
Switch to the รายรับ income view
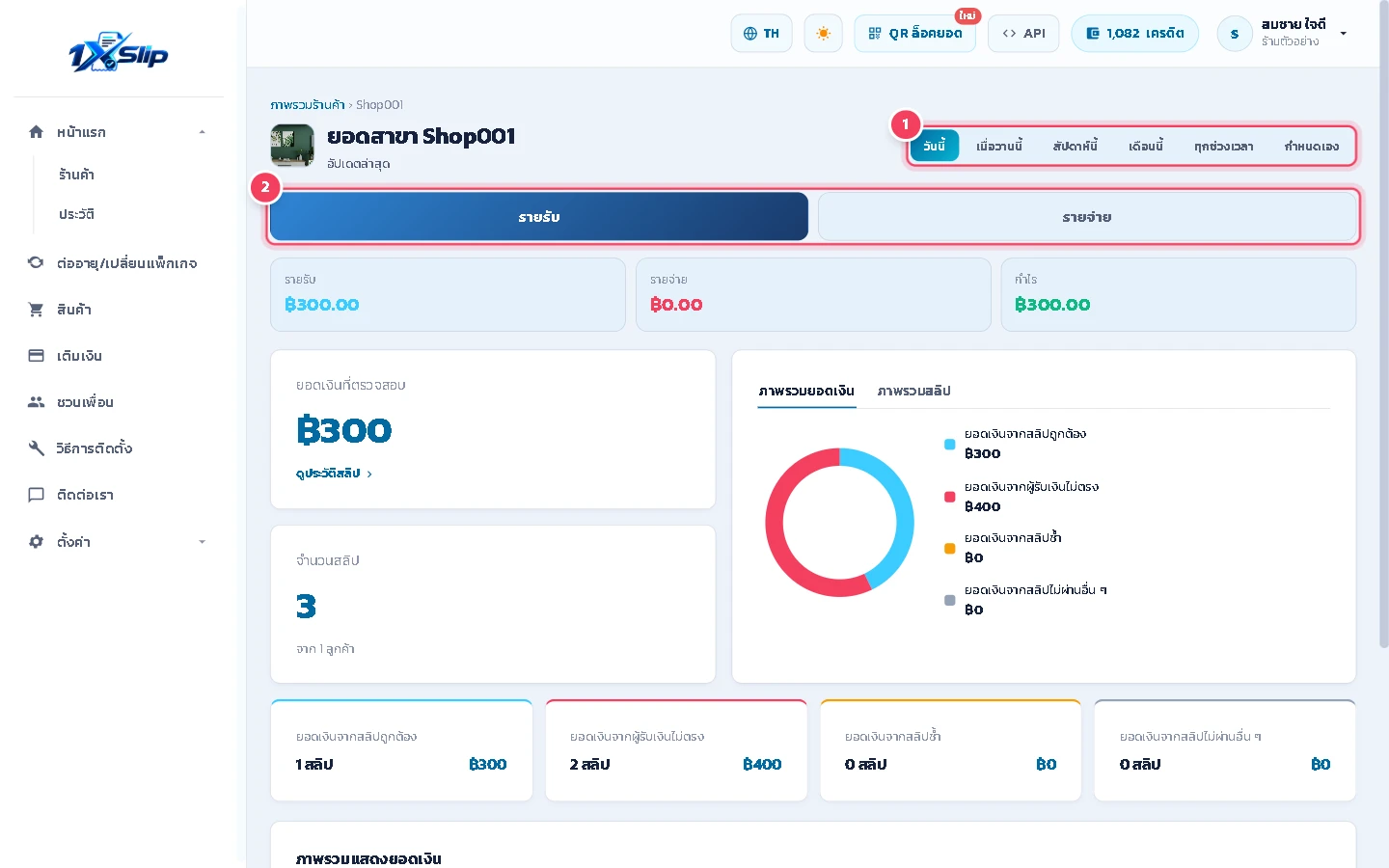(539, 217)
